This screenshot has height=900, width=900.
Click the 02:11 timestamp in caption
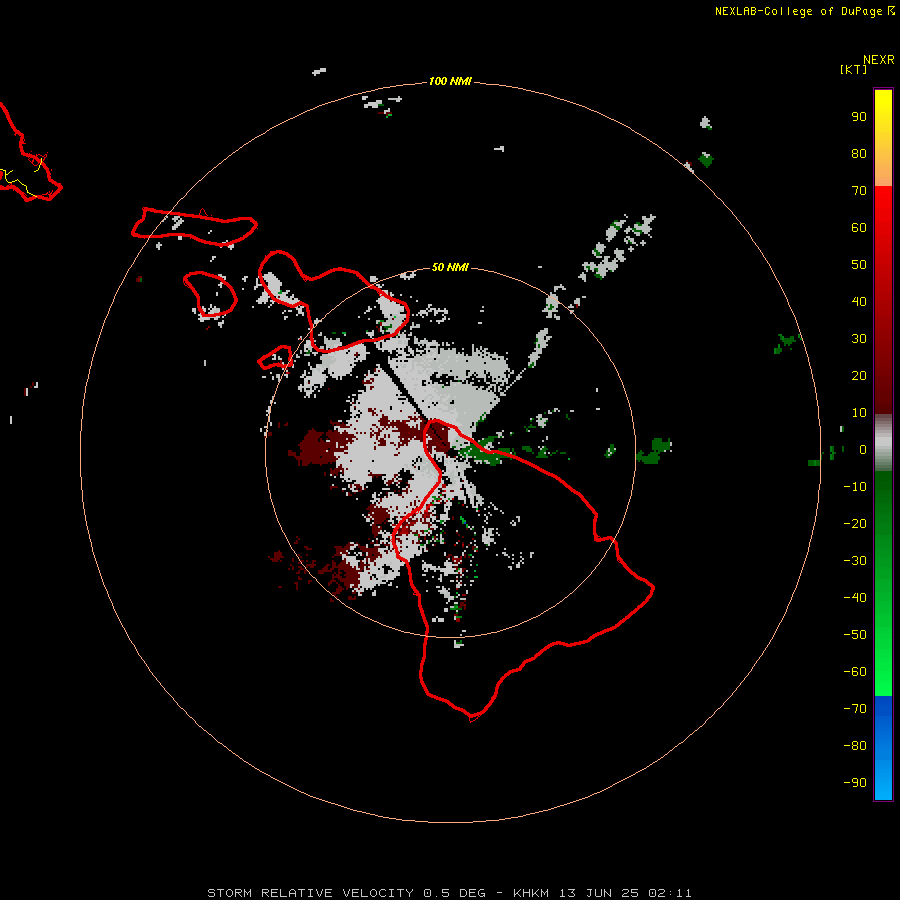670,893
